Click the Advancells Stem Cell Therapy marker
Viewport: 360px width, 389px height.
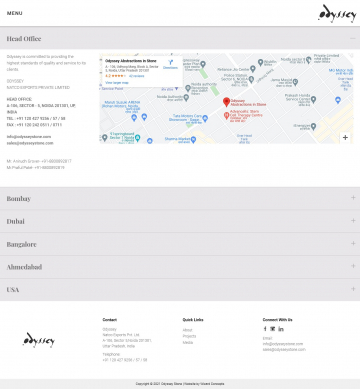click(x=226, y=116)
